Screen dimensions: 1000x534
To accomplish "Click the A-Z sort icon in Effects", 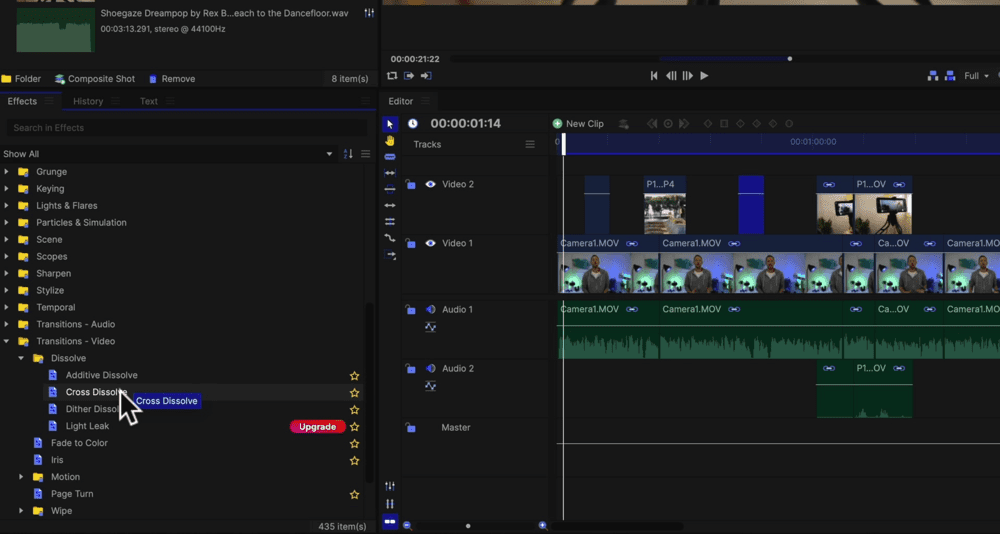I will (x=348, y=154).
